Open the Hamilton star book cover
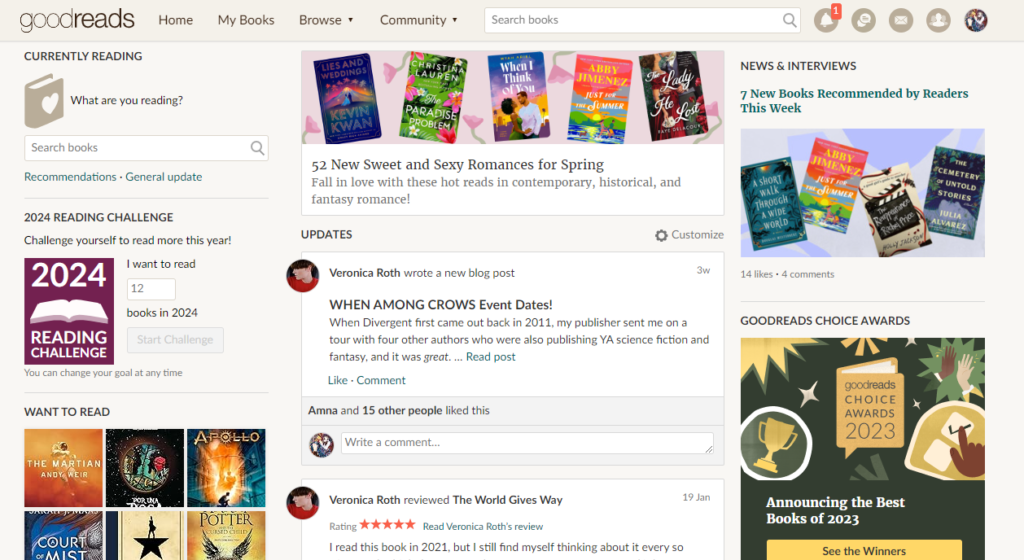 144,535
